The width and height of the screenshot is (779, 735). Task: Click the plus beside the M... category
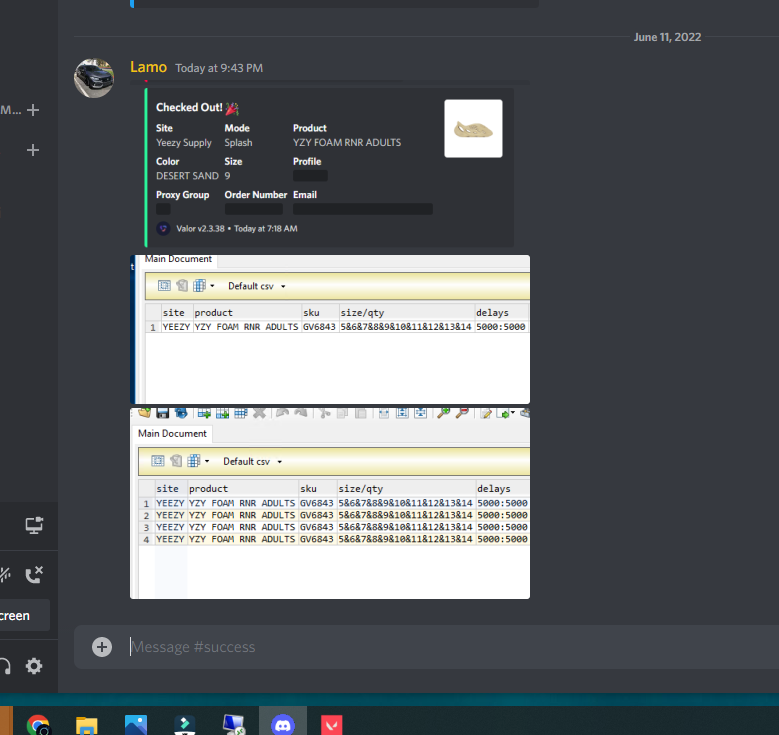(x=33, y=110)
